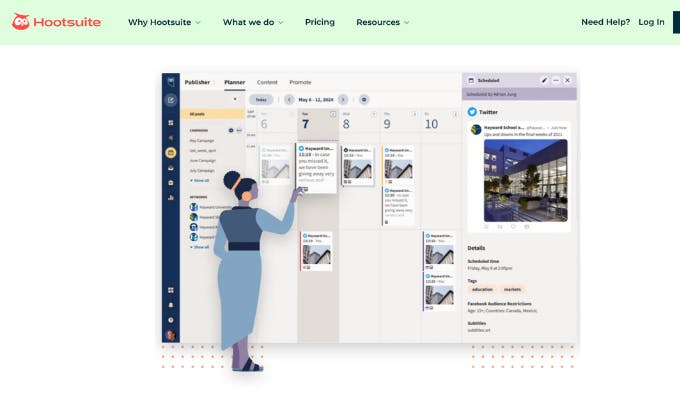Expand the What we do menu

coord(253,22)
